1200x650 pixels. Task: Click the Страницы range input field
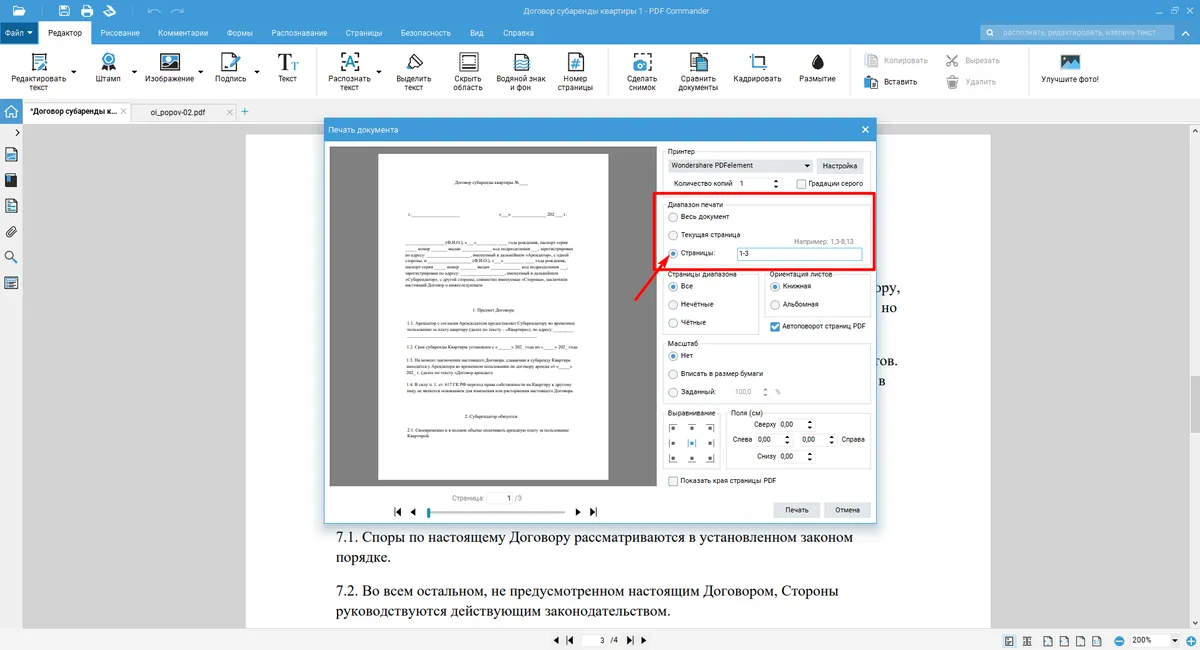pos(800,254)
